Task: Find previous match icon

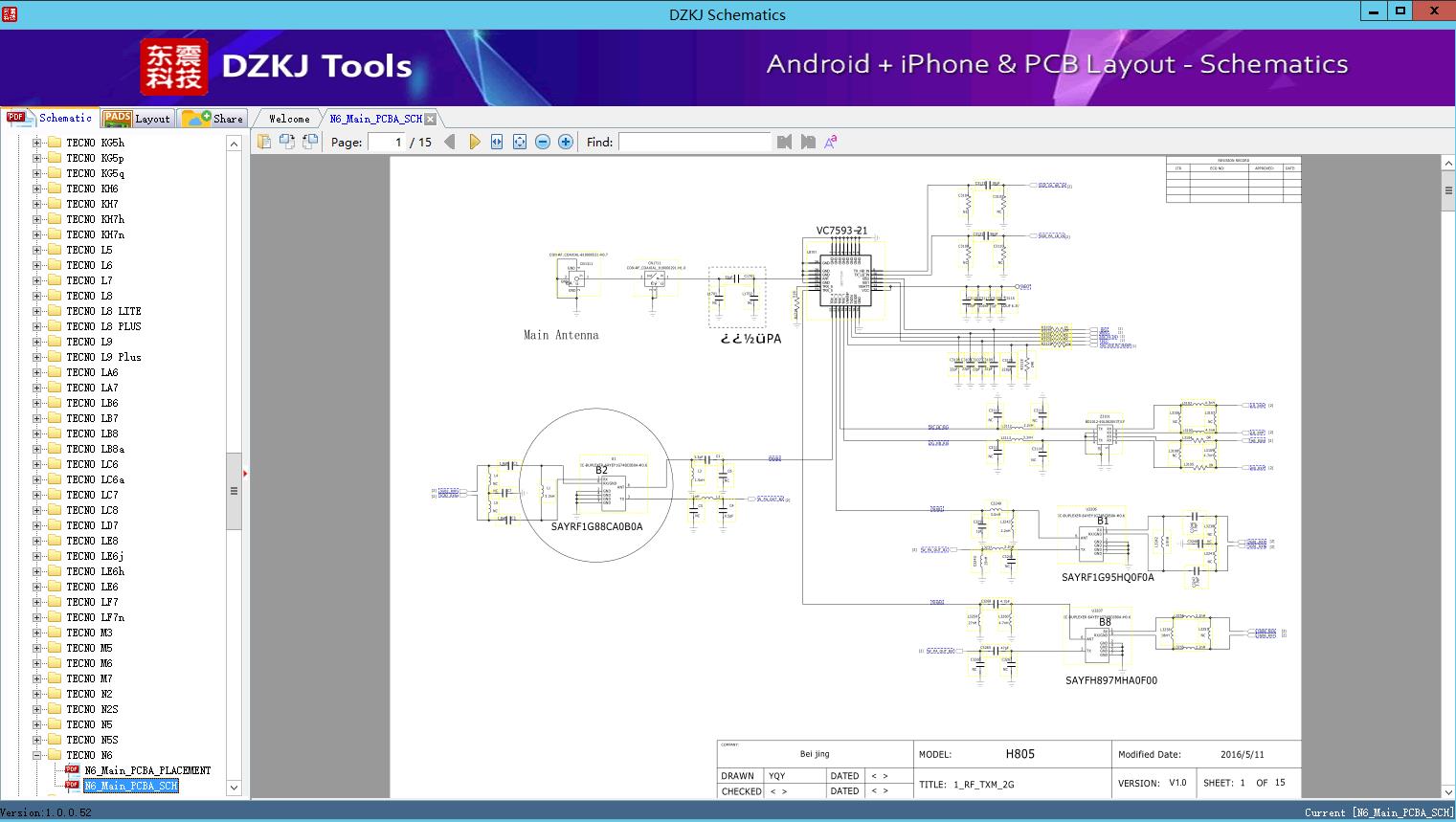Action: pyautogui.click(x=785, y=142)
